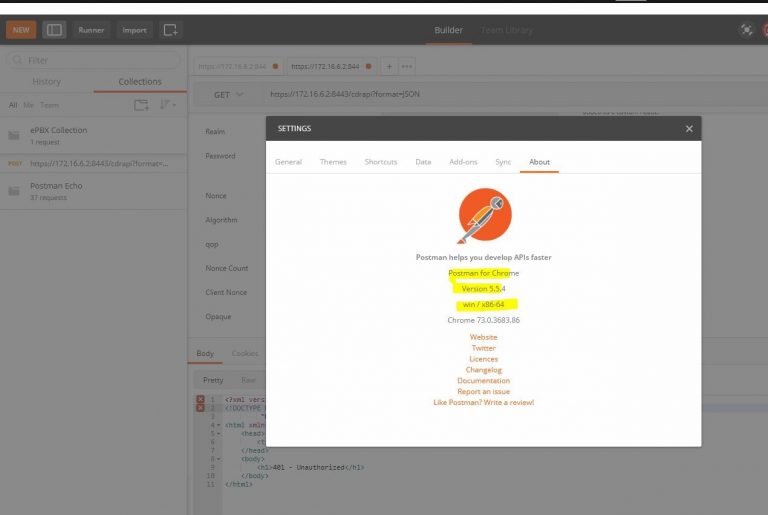Open the Changelog link
Viewport: 768px width, 515px height.
click(x=483, y=369)
